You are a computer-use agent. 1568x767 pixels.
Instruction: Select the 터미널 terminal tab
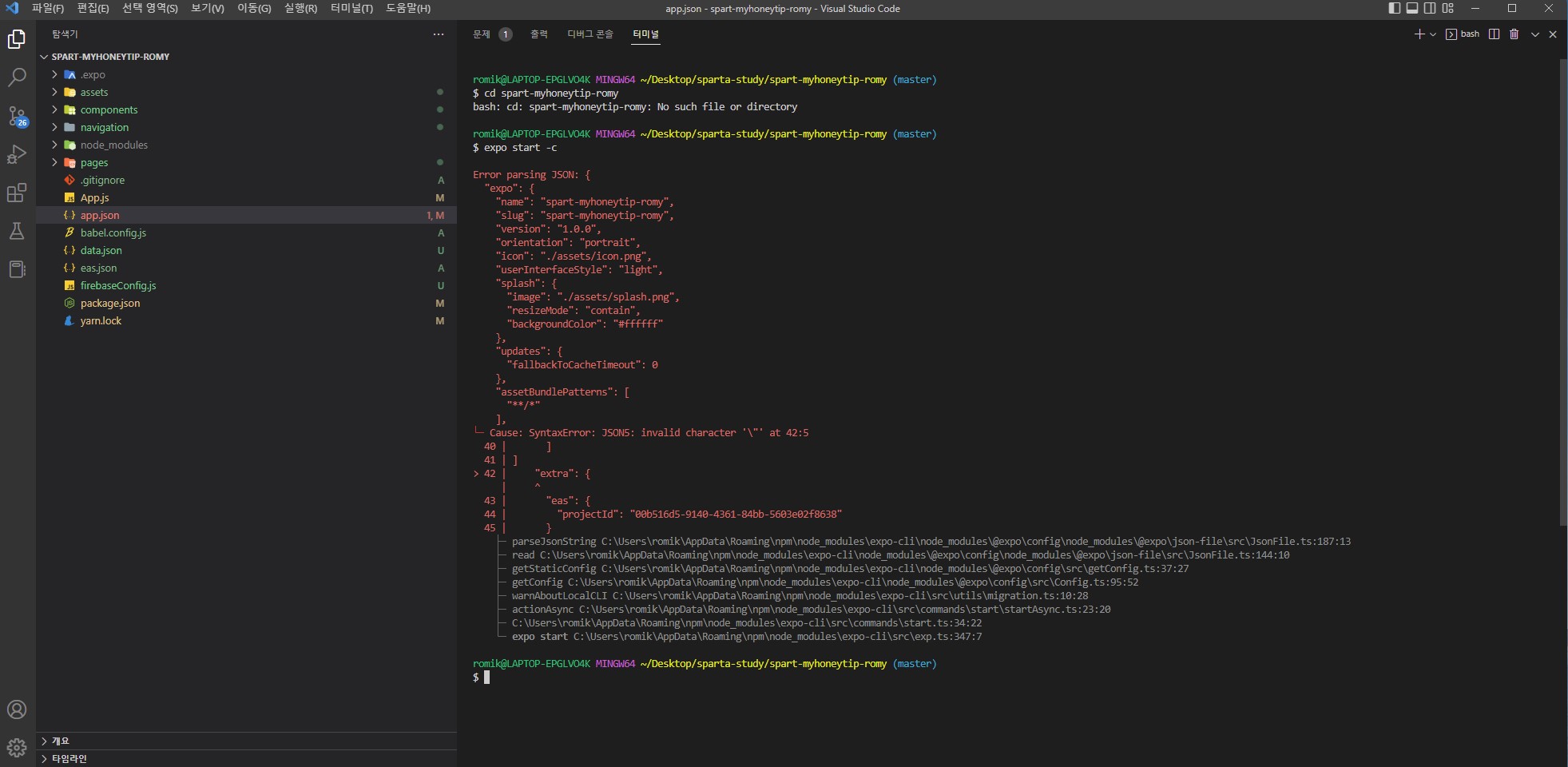point(645,34)
